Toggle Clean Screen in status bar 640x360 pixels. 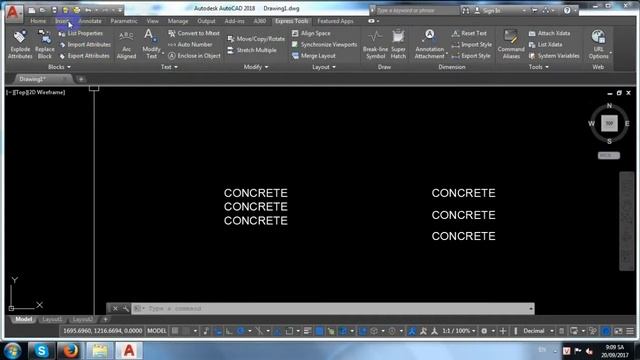[x=619, y=331]
